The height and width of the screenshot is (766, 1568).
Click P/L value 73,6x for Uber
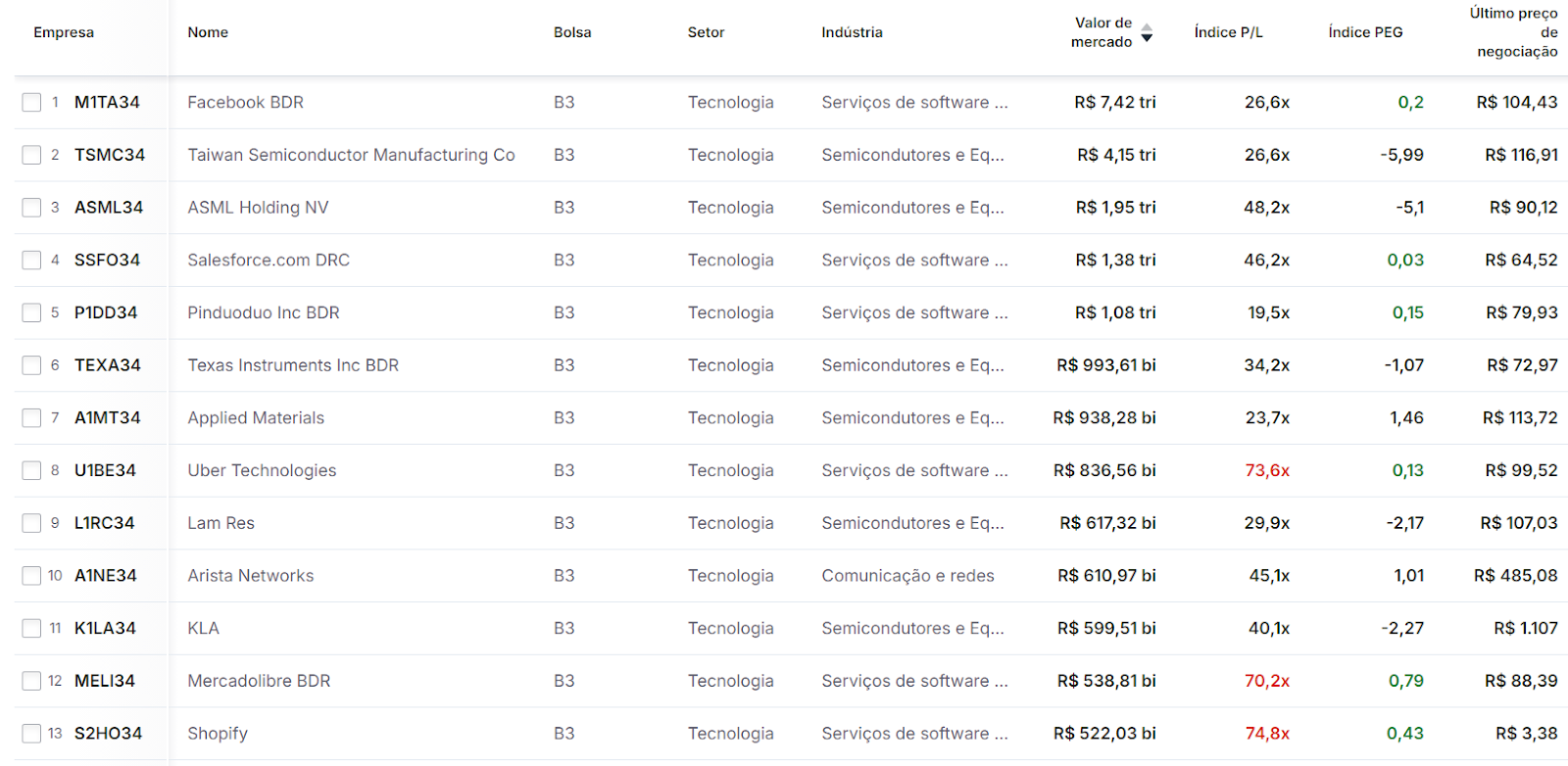pyautogui.click(x=1267, y=470)
